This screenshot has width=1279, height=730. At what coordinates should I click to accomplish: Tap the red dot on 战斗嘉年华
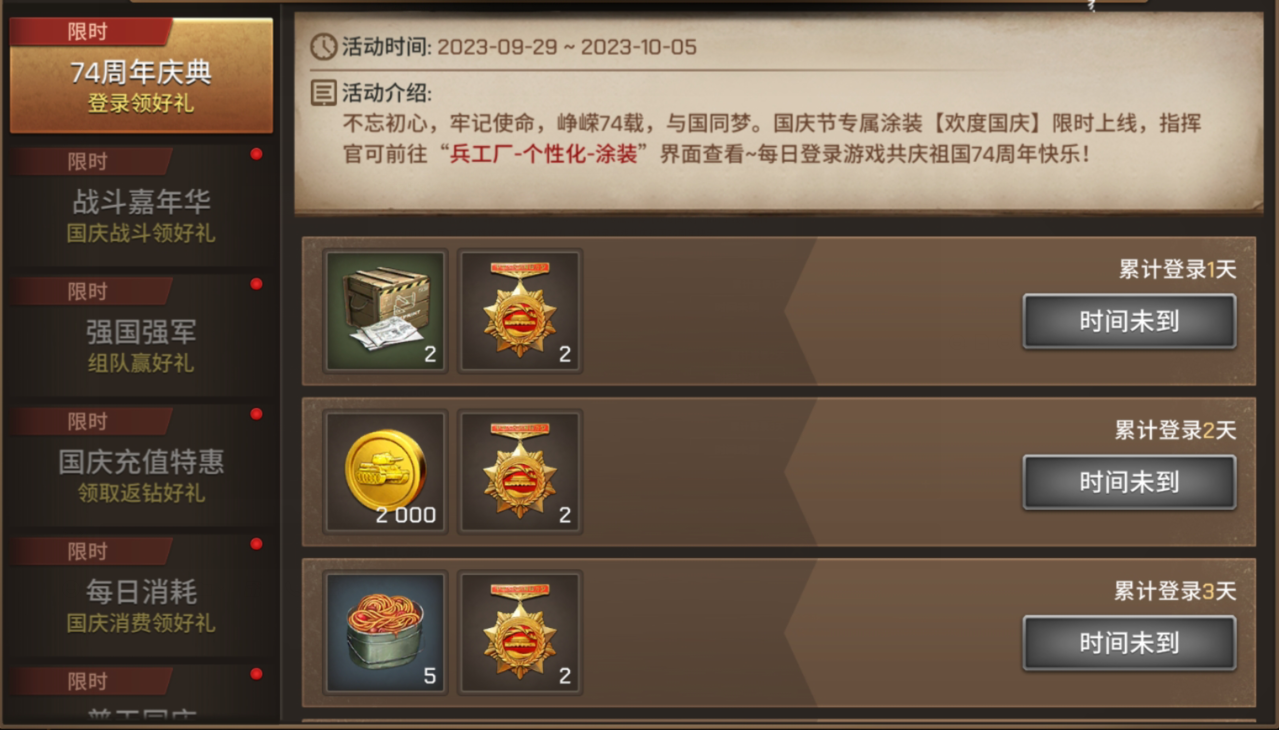(x=256, y=154)
